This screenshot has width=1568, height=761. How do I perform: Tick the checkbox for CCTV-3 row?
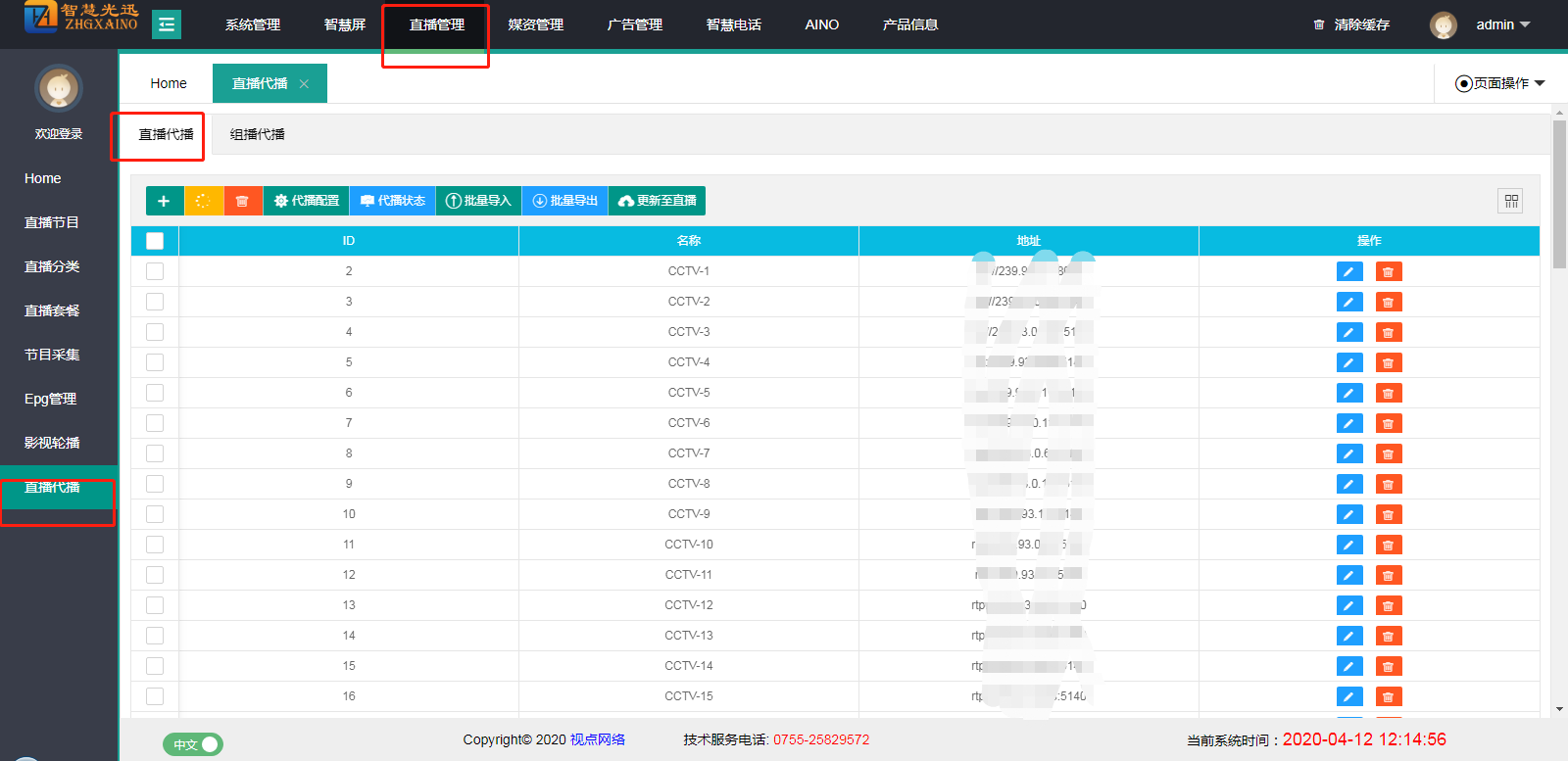click(x=155, y=332)
